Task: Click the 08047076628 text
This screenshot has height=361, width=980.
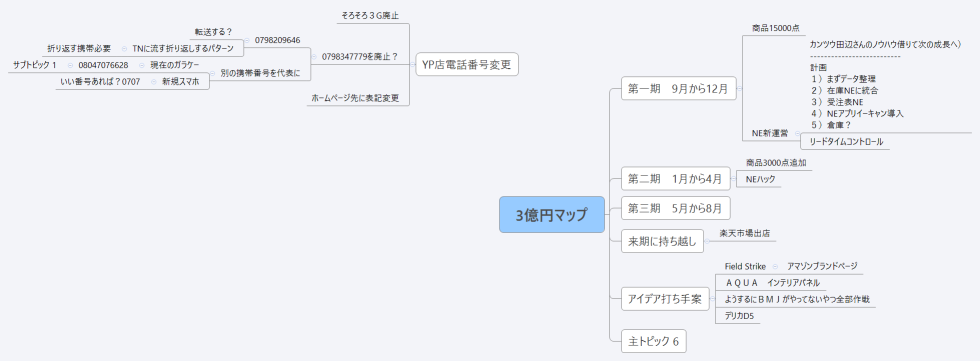Action: pos(103,65)
